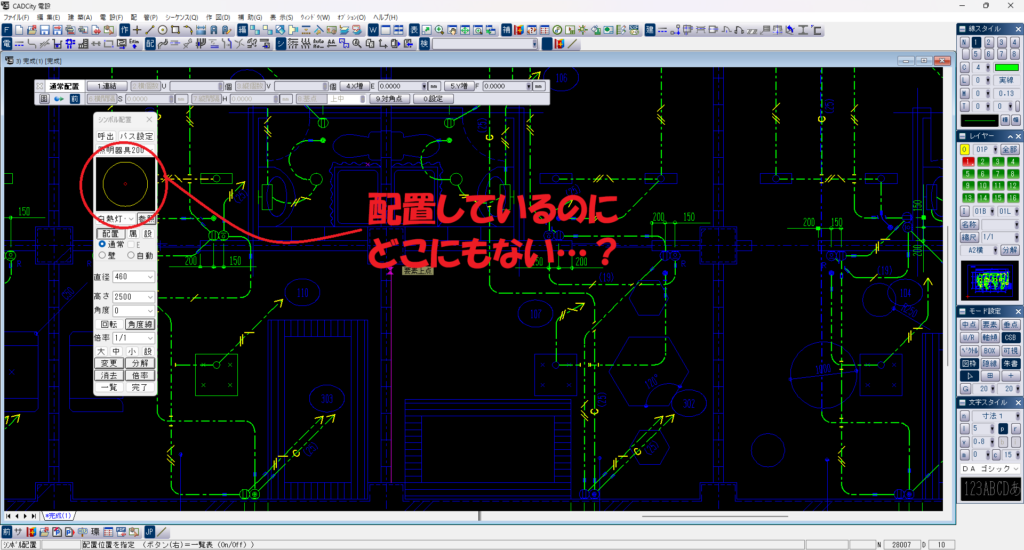Click the 作 drawing toolbar group icon
This screenshot has height=550, width=1024.
(x=124, y=30)
